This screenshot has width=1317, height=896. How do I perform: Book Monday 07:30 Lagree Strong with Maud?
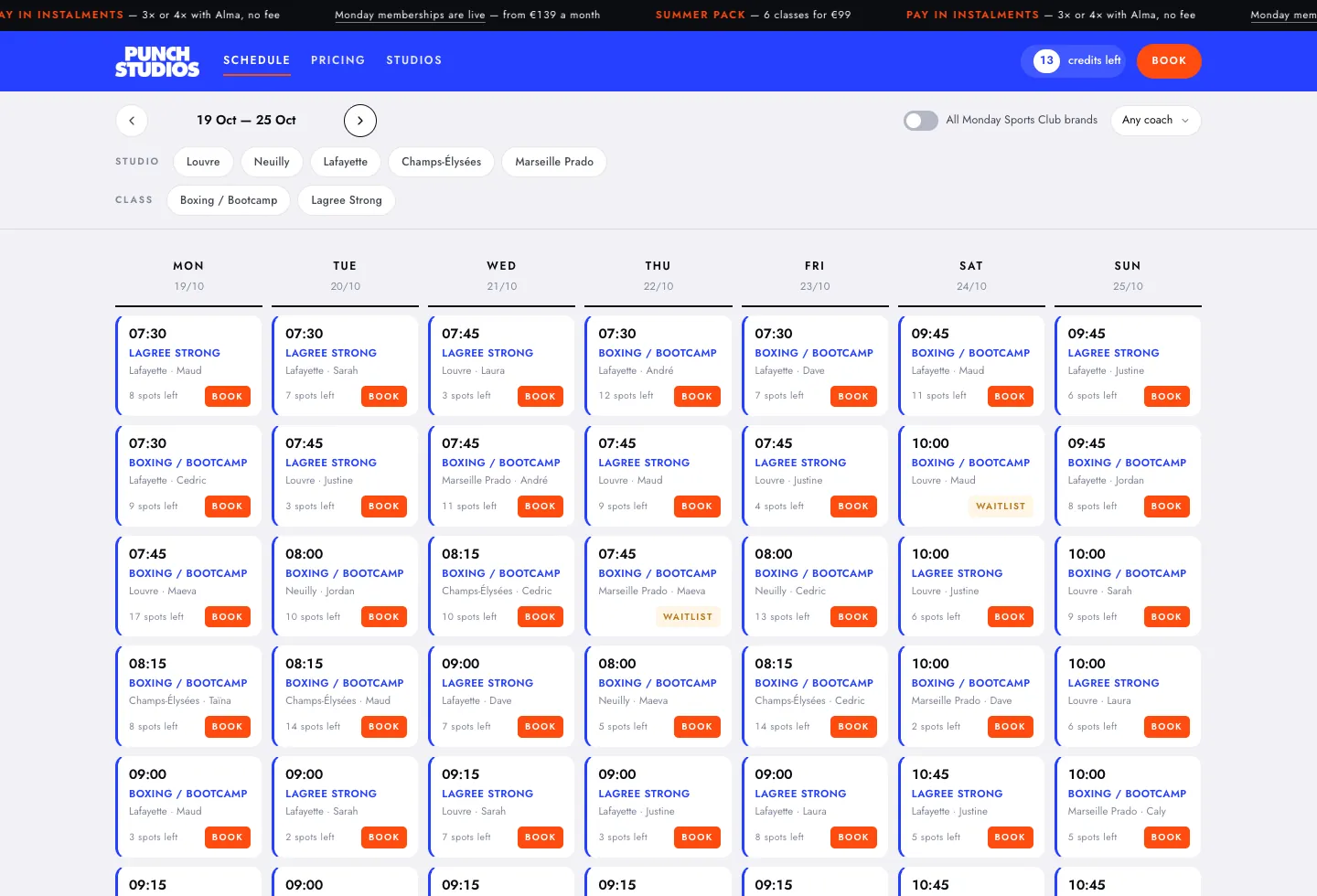click(228, 397)
